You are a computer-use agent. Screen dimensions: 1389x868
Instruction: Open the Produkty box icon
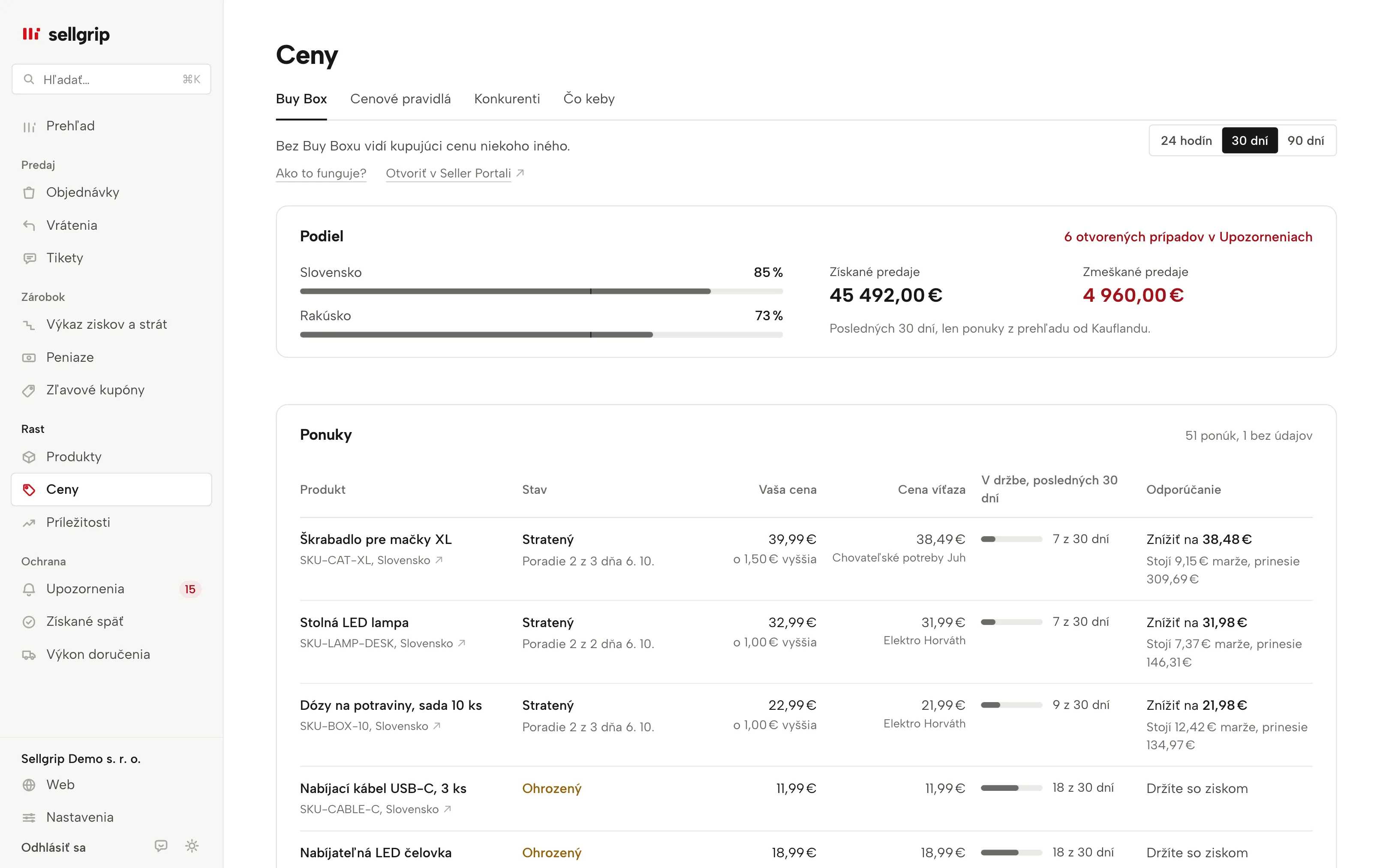(29, 457)
